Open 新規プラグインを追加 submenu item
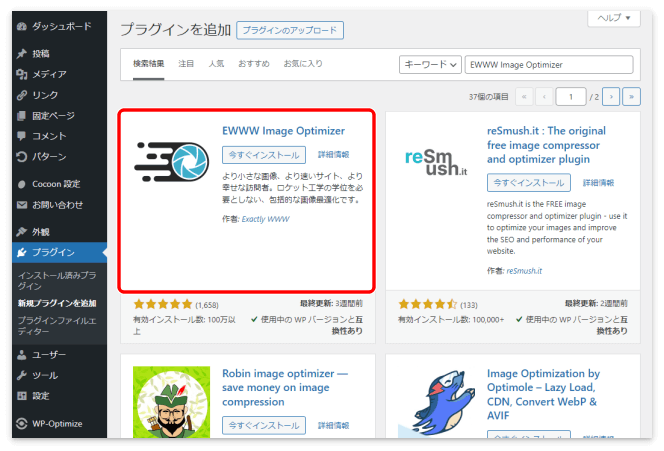 [57, 303]
